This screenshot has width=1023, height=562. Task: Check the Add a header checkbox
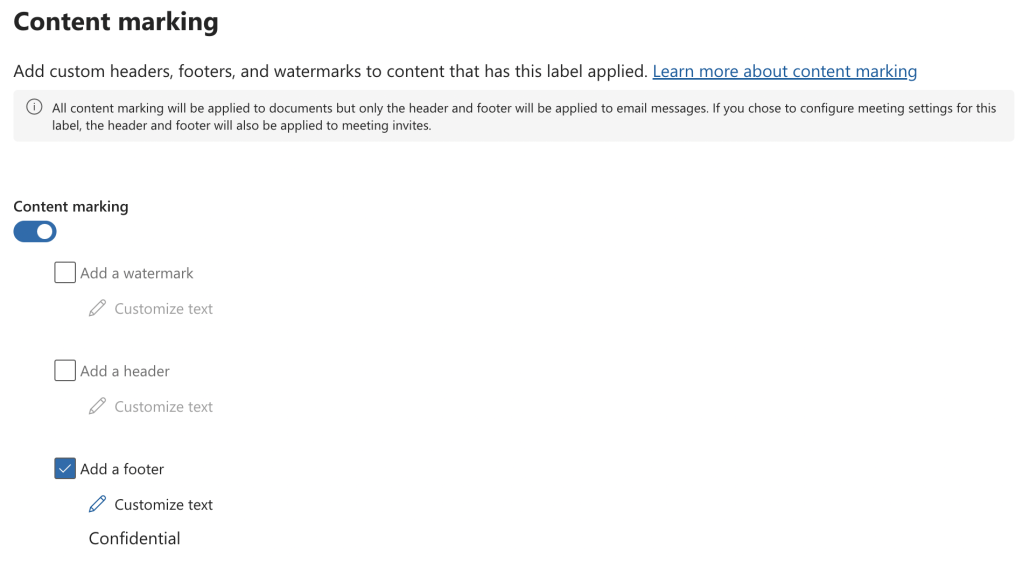point(65,371)
